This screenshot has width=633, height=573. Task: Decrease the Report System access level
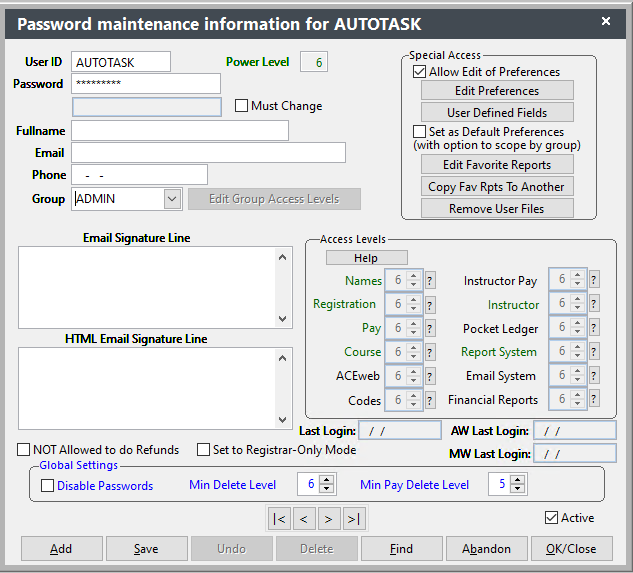coord(578,355)
